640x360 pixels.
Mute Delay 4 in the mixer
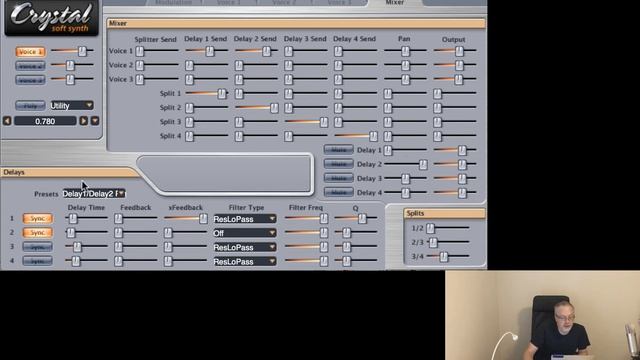[338, 192]
